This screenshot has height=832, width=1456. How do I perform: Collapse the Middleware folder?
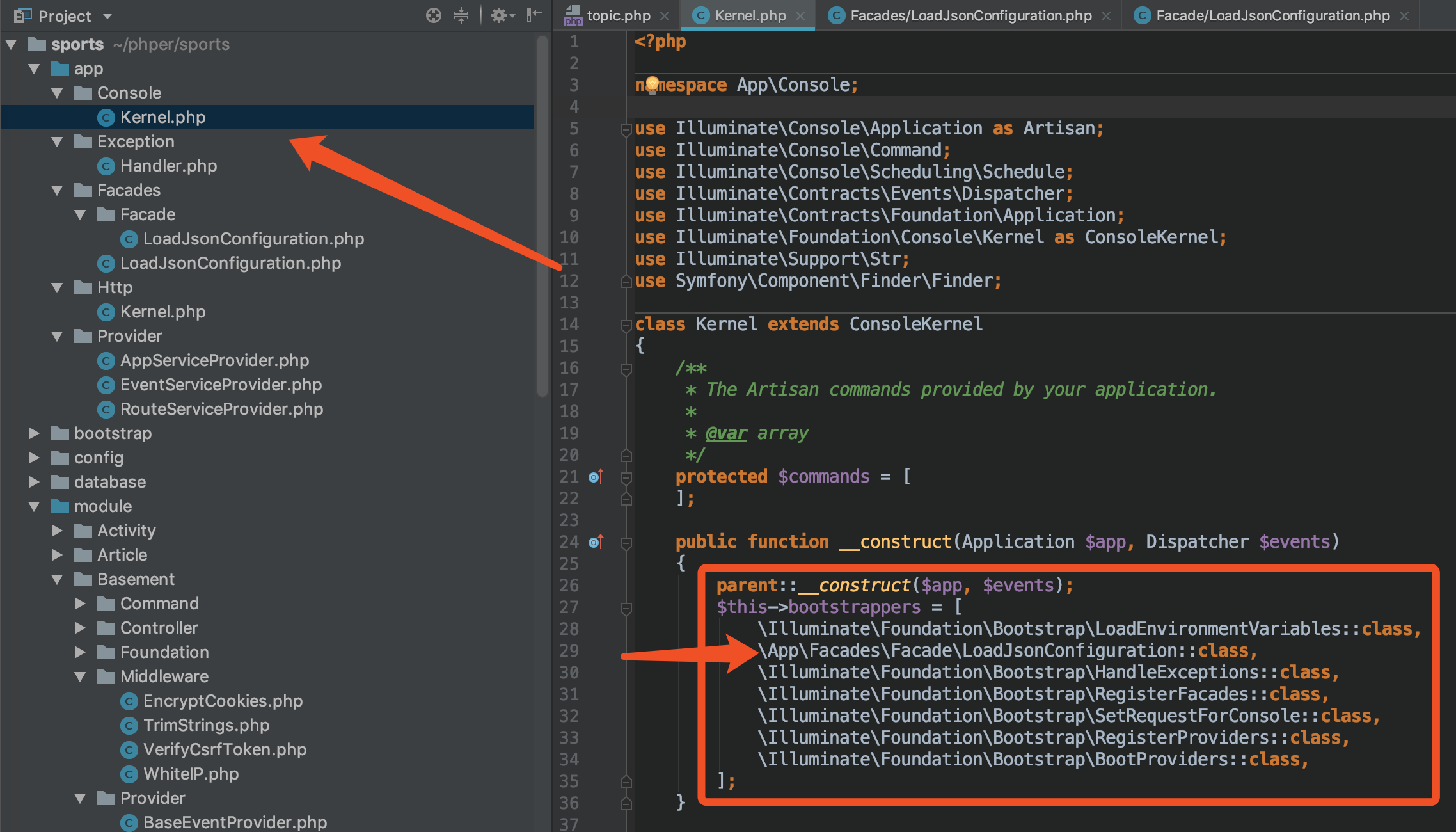click(x=81, y=676)
